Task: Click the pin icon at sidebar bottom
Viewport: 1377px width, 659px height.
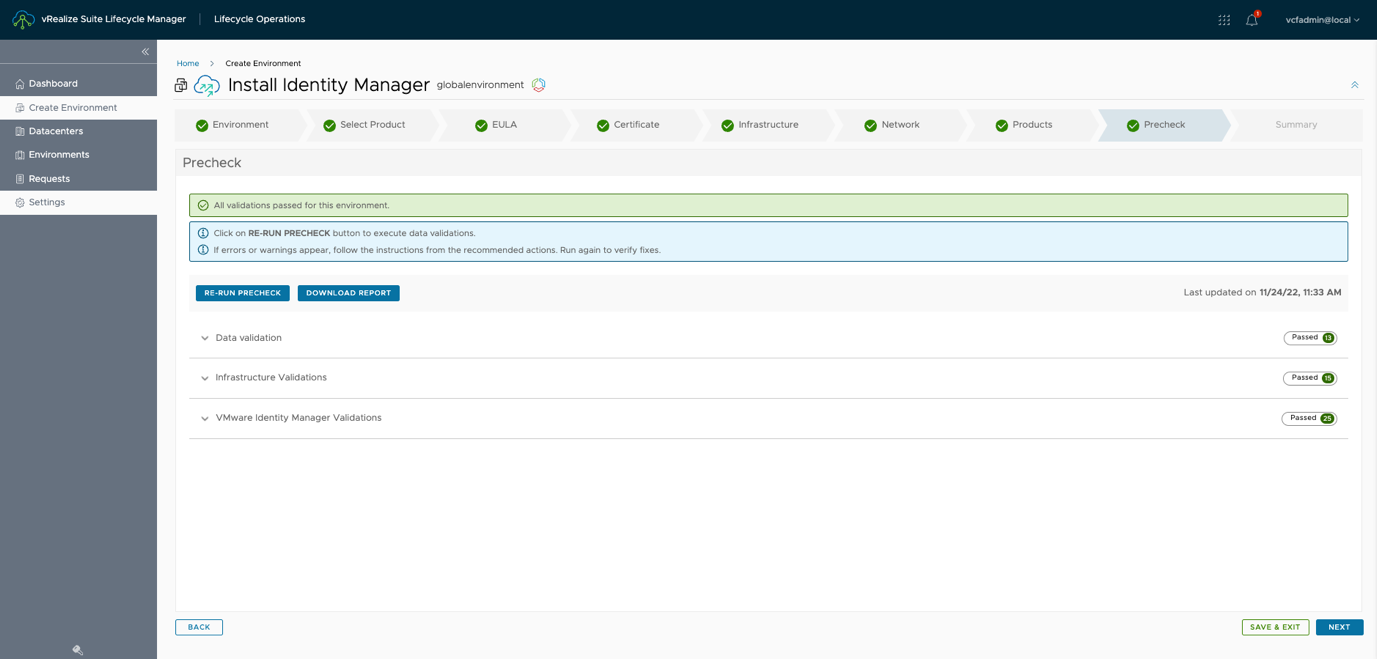Action: (78, 650)
